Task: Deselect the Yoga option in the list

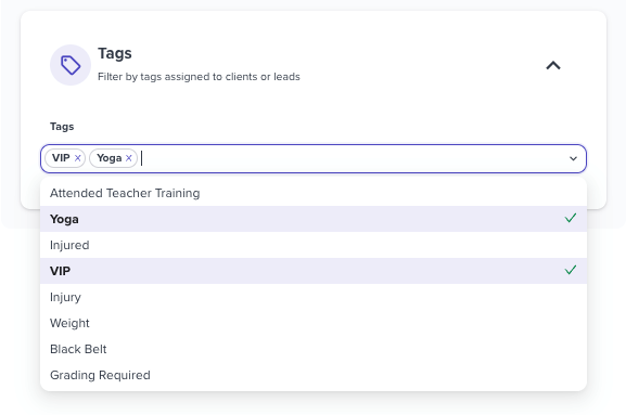Action: [x=313, y=219]
